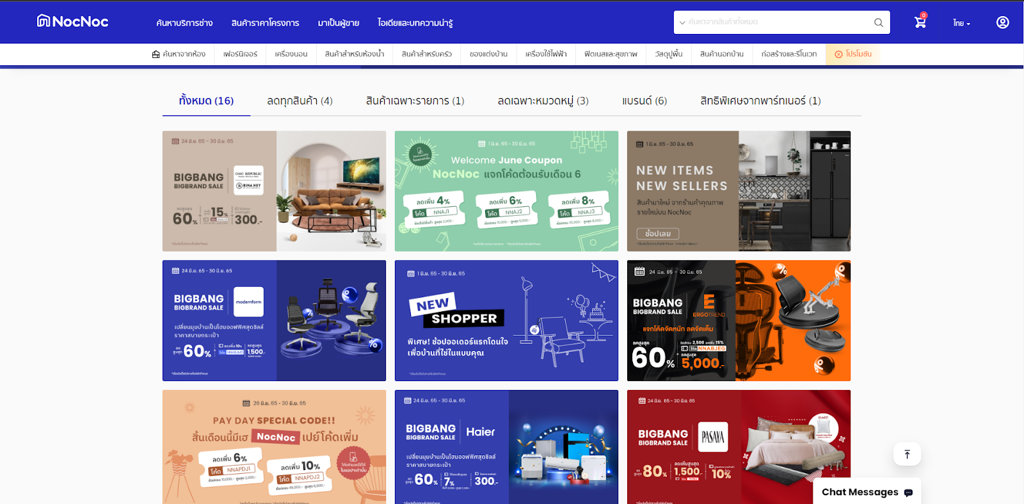Select the ของแต่งบ้าน category
Viewport: 1024px width, 504px height.
pyautogui.click(x=488, y=54)
